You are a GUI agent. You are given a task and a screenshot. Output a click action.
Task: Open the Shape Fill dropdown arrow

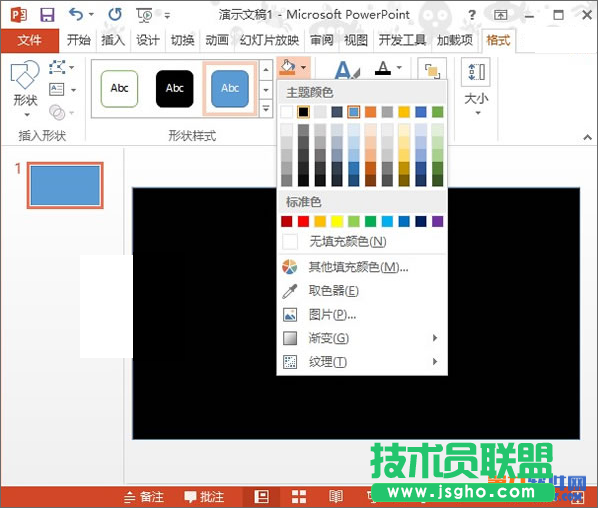tap(303, 68)
